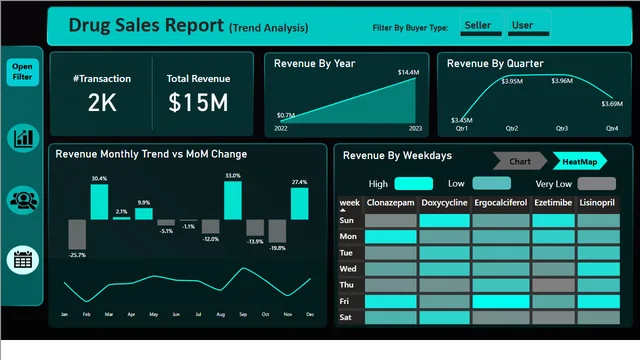Open the calendar trend page icon
The width and height of the screenshot is (640, 360).
point(23,260)
